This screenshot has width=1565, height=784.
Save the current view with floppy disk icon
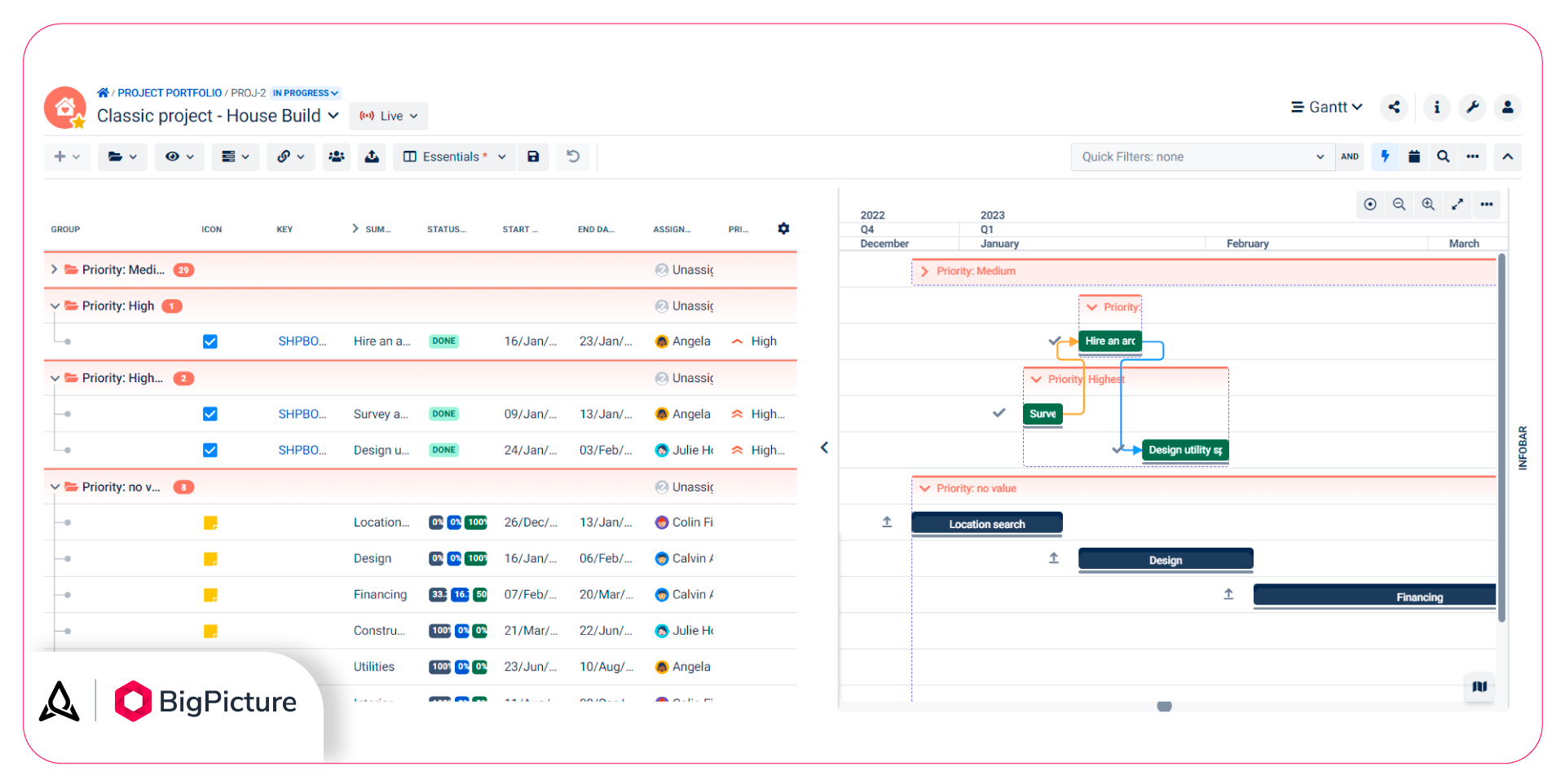coord(533,156)
